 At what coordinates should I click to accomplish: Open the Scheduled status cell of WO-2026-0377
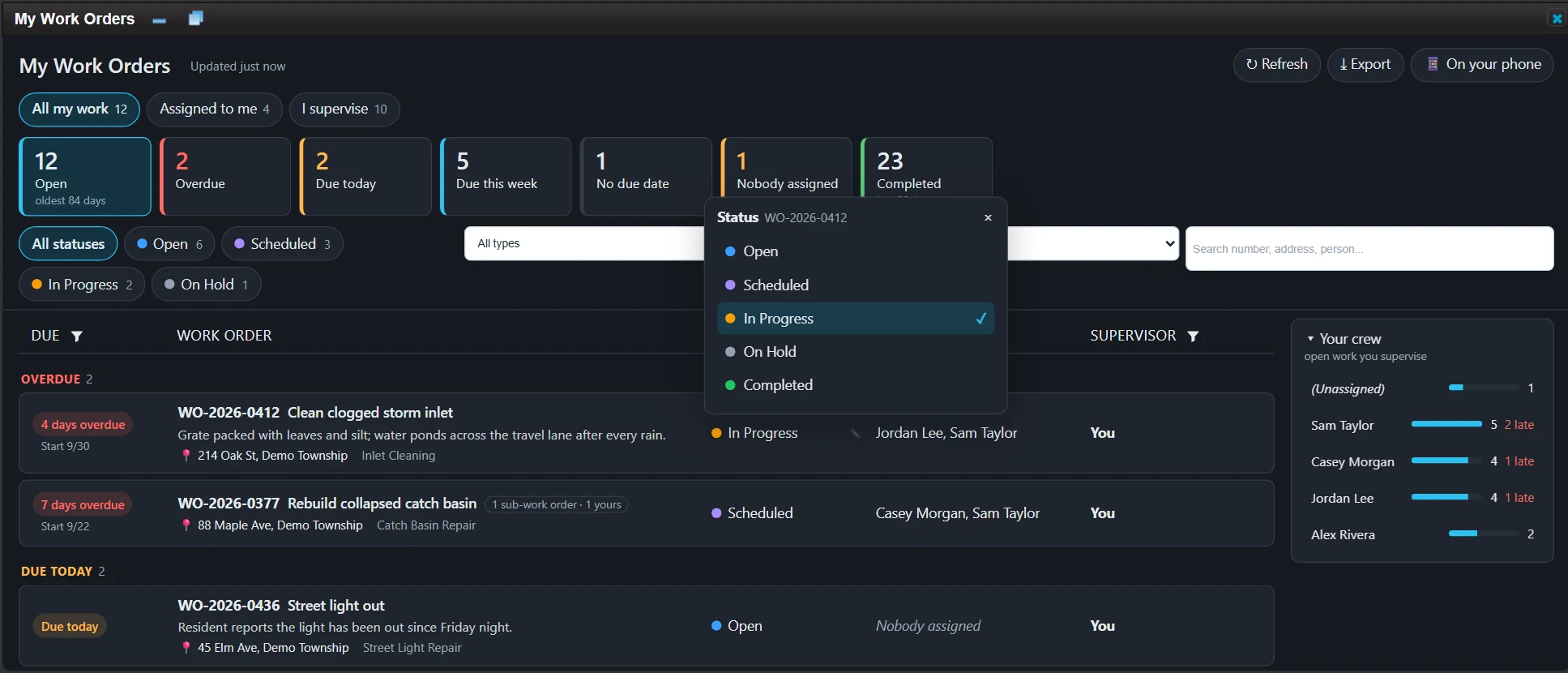click(752, 513)
